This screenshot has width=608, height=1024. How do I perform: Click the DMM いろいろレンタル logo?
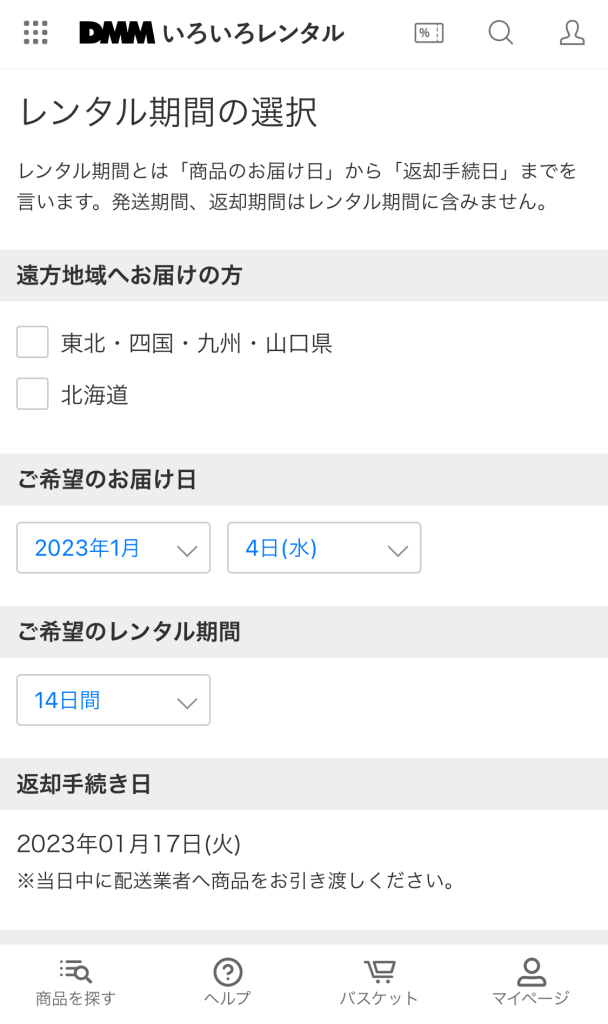pyautogui.click(x=211, y=33)
